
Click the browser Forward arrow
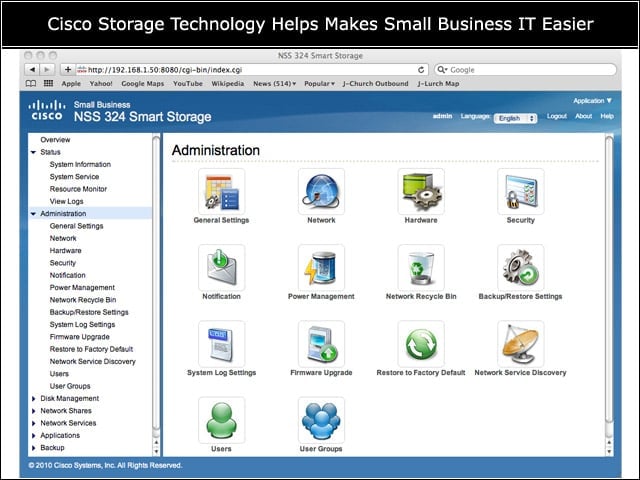(x=47, y=70)
